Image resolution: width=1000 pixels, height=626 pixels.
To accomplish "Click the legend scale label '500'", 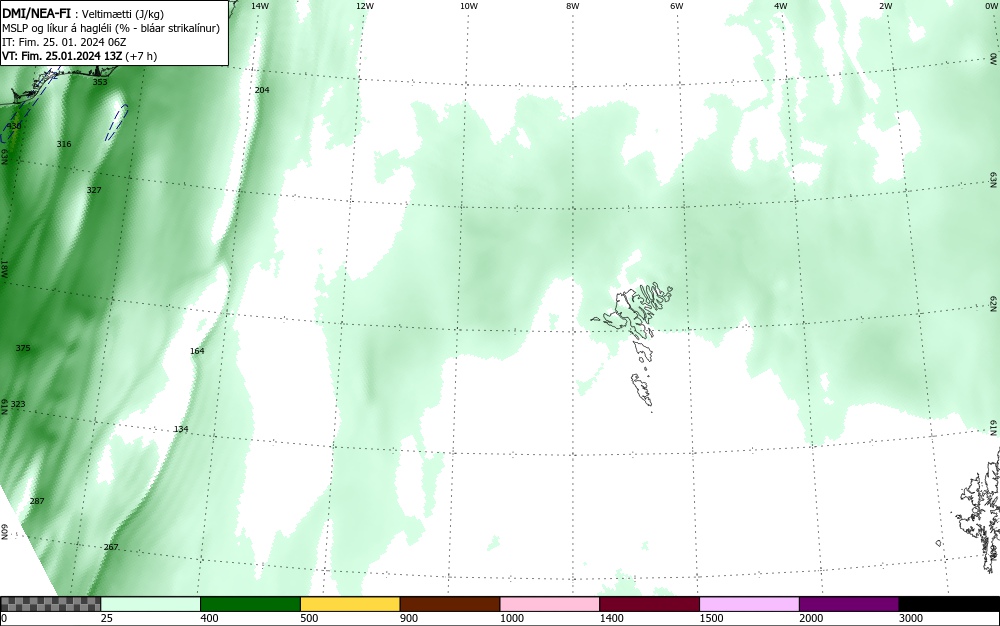I will [x=309, y=618].
